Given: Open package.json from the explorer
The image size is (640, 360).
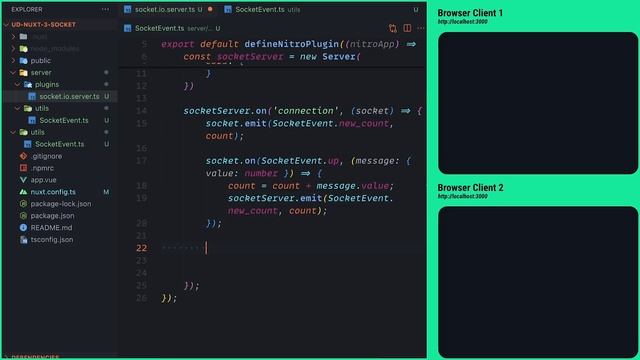Looking at the screenshot, I should click(52, 216).
